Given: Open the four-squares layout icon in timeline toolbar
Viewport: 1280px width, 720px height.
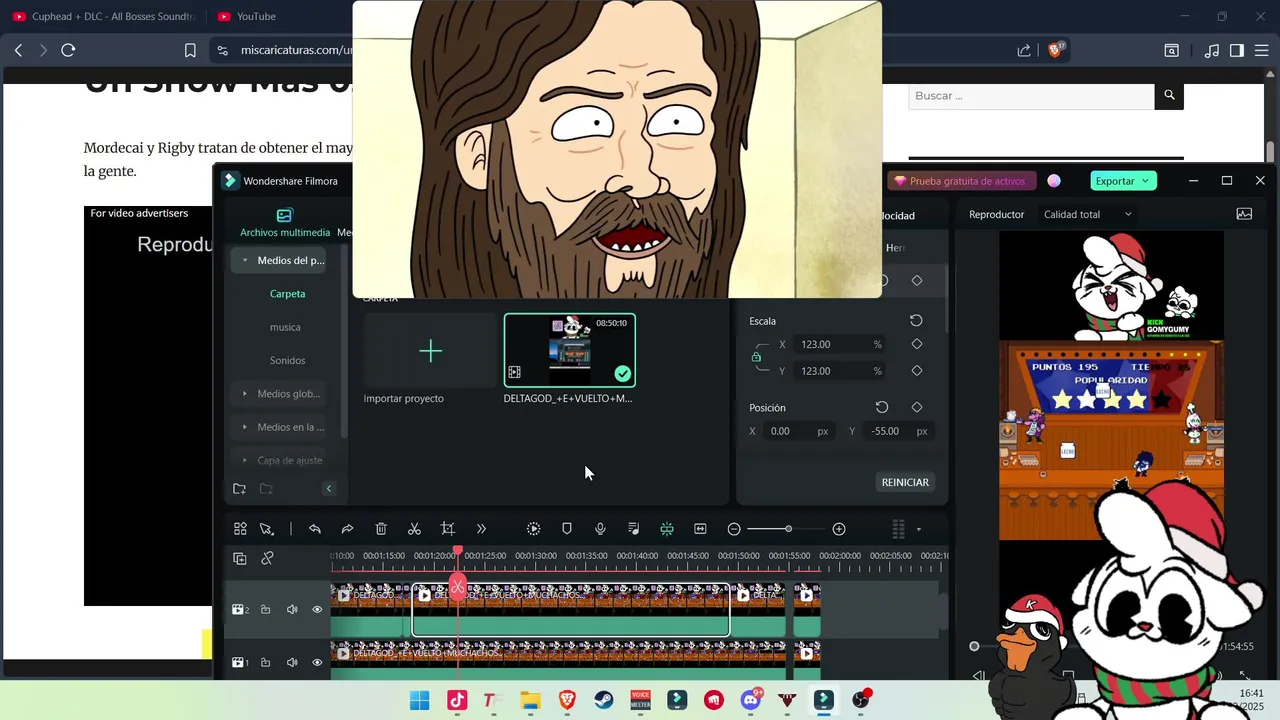Looking at the screenshot, I should pyautogui.click(x=240, y=529).
